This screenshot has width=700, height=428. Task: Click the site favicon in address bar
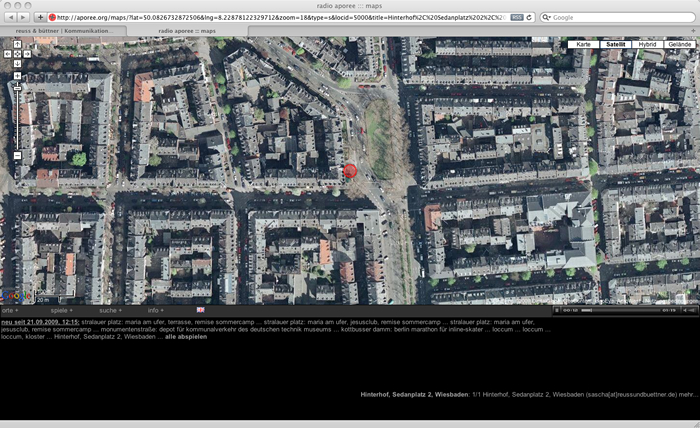[x=52, y=17]
